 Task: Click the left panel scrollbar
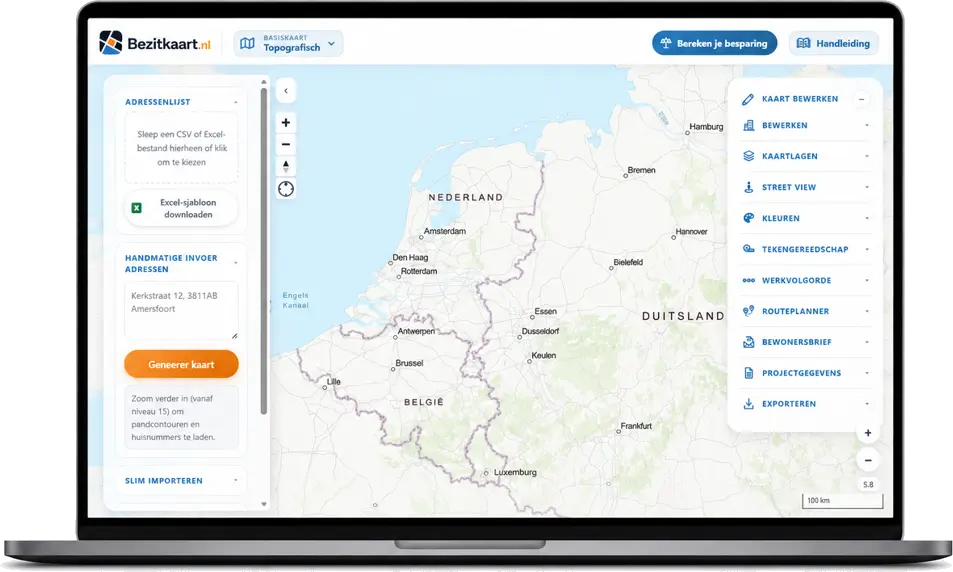264,252
